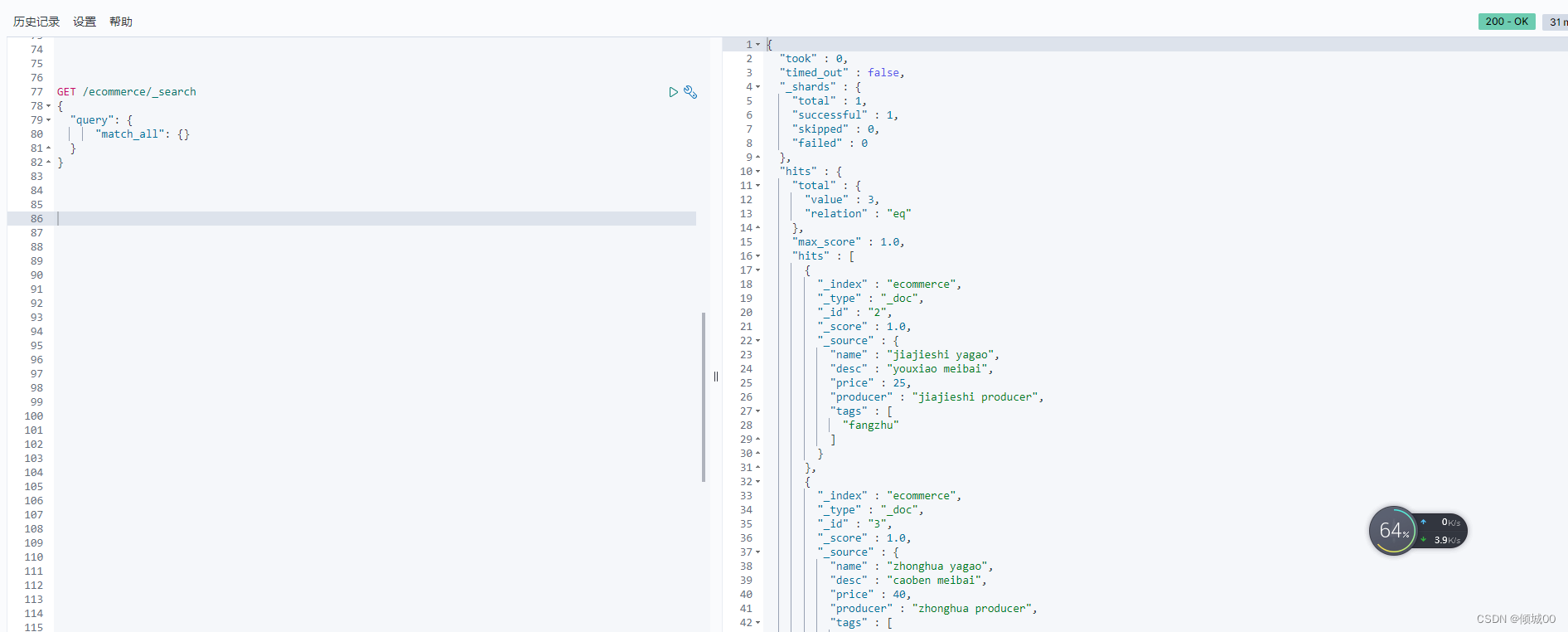
Task: Collapse the _shards block at line 4
Action: (x=757, y=87)
